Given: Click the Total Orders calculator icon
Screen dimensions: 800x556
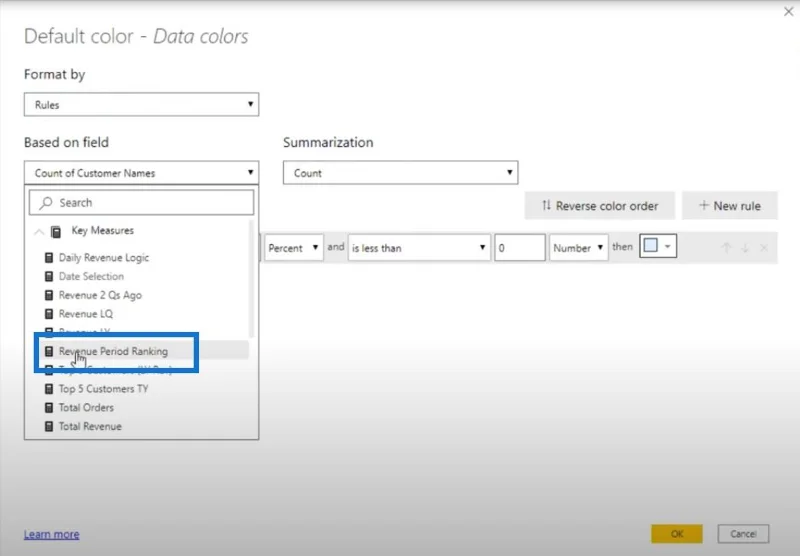Looking at the screenshot, I should point(49,408).
